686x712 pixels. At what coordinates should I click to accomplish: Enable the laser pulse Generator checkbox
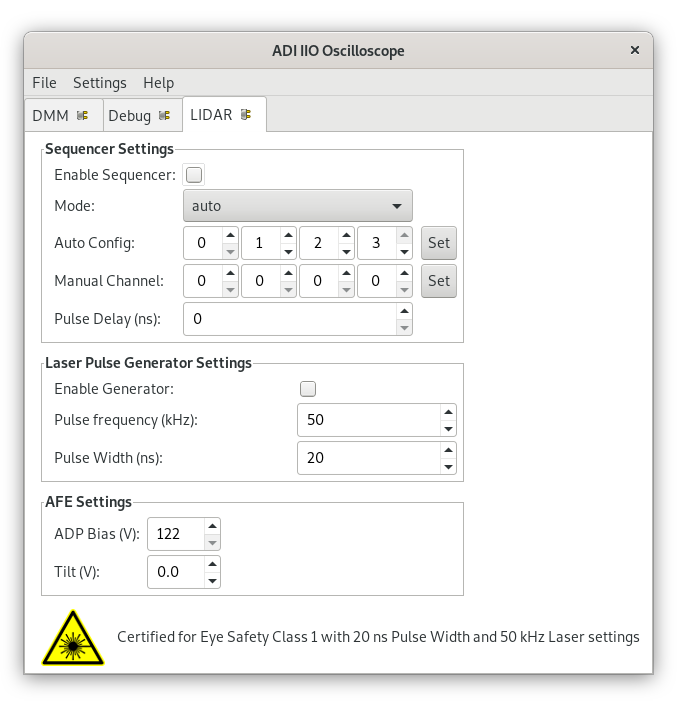point(308,389)
